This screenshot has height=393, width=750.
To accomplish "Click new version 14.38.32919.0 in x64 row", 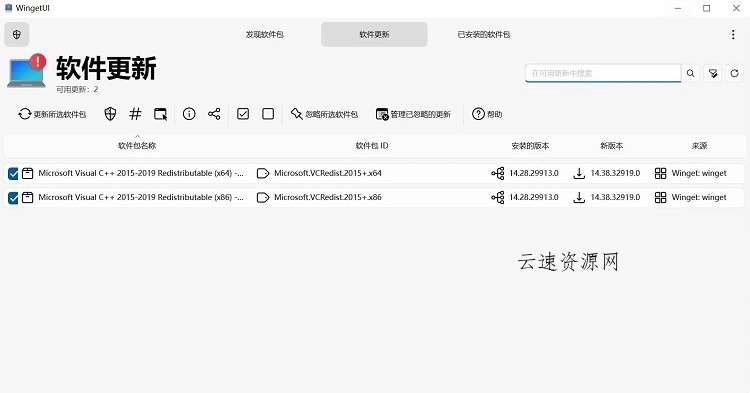I will point(615,173).
